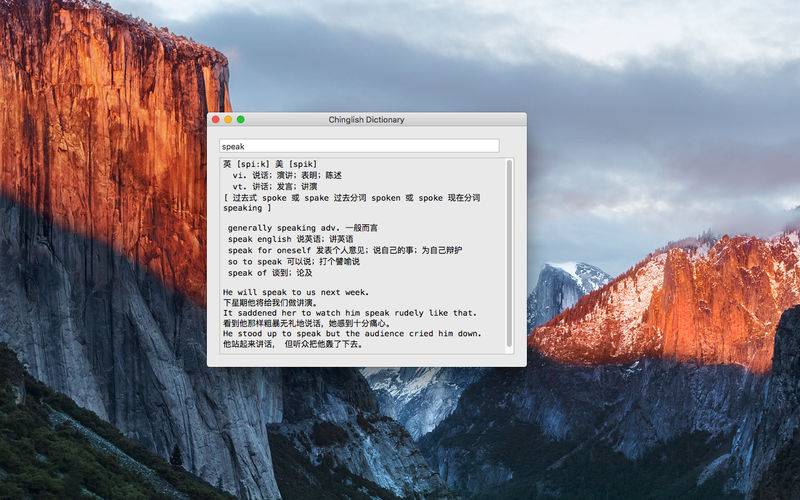Click the translation line starting "他站起来讲话"
This screenshot has height=500, width=800.
tap(293, 344)
